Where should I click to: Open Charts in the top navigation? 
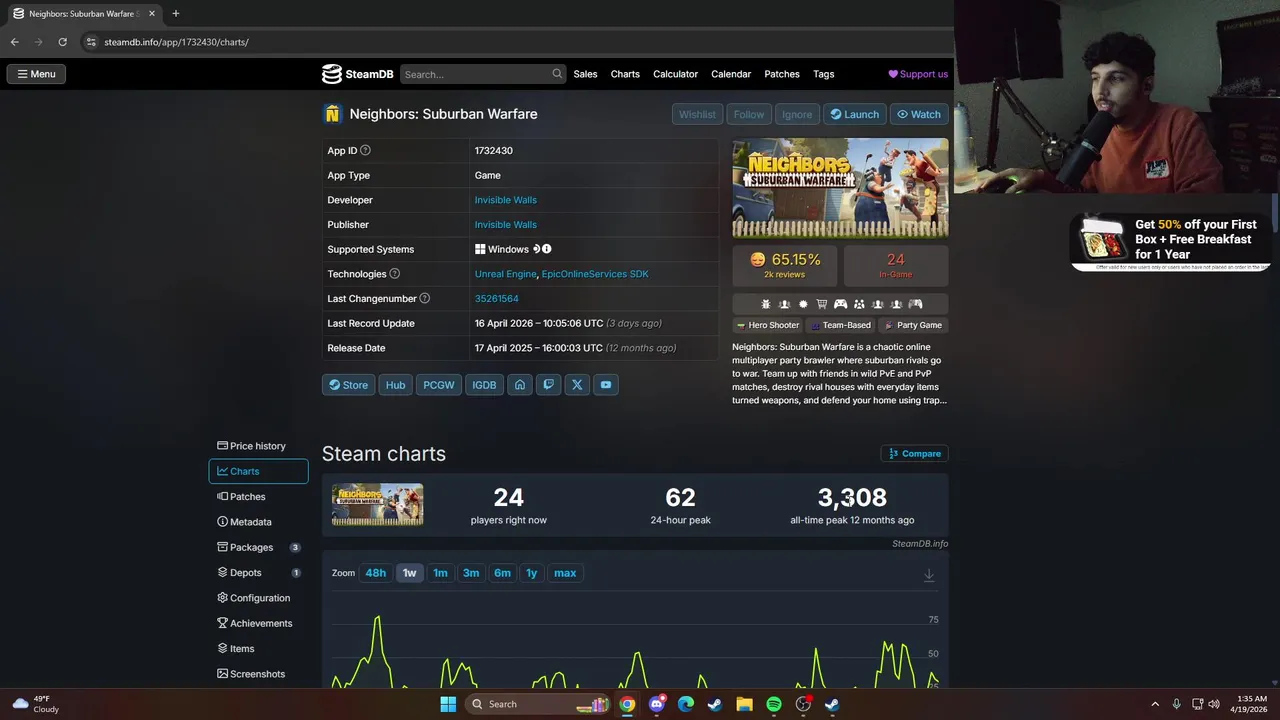coord(625,74)
